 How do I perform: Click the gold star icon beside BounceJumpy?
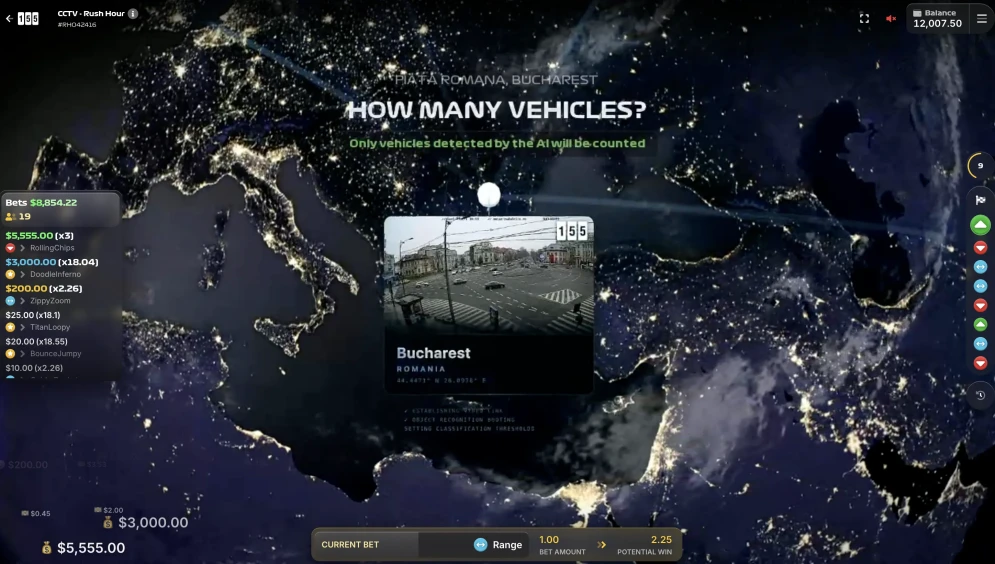click(x=10, y=354)
